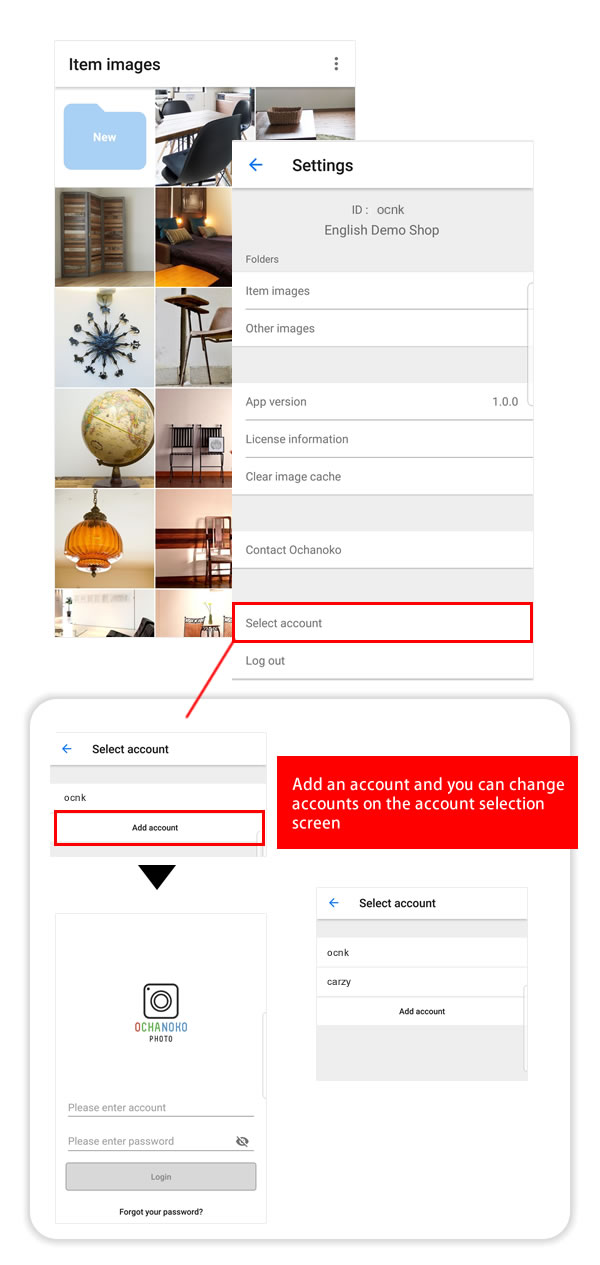Click the Please enter password field
This screenshot has height=1265, width=600.
click(x=150, y=1141)
